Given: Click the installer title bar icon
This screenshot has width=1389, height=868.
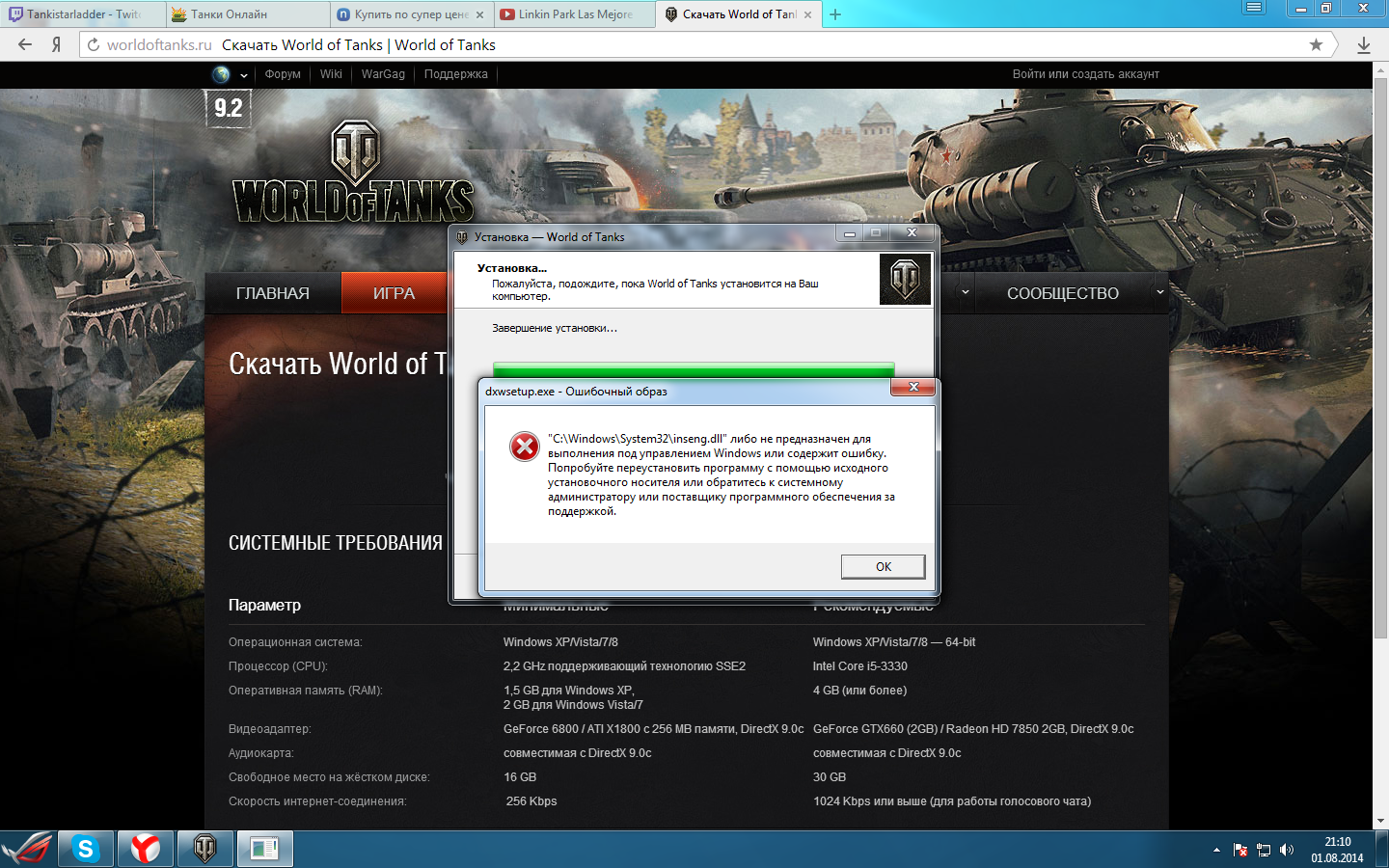Looking at the screenshot, I should pyautogui.click(x=462, y=237).
